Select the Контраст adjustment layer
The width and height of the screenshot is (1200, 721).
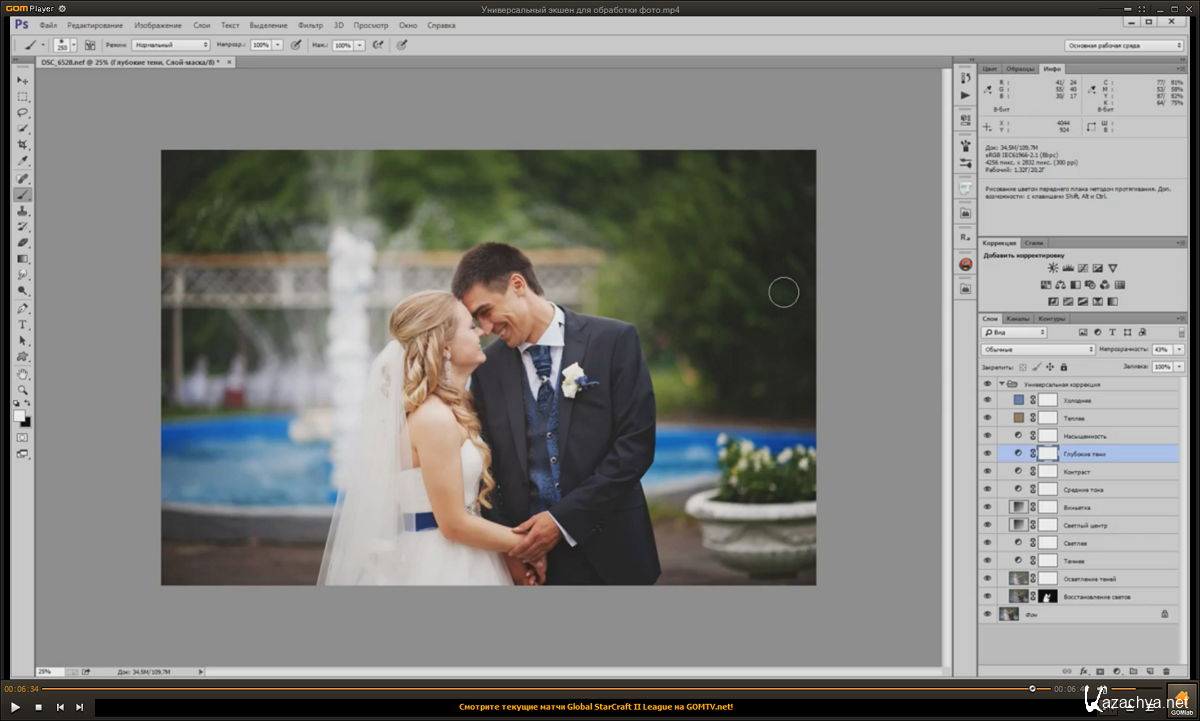[1078, 471]
